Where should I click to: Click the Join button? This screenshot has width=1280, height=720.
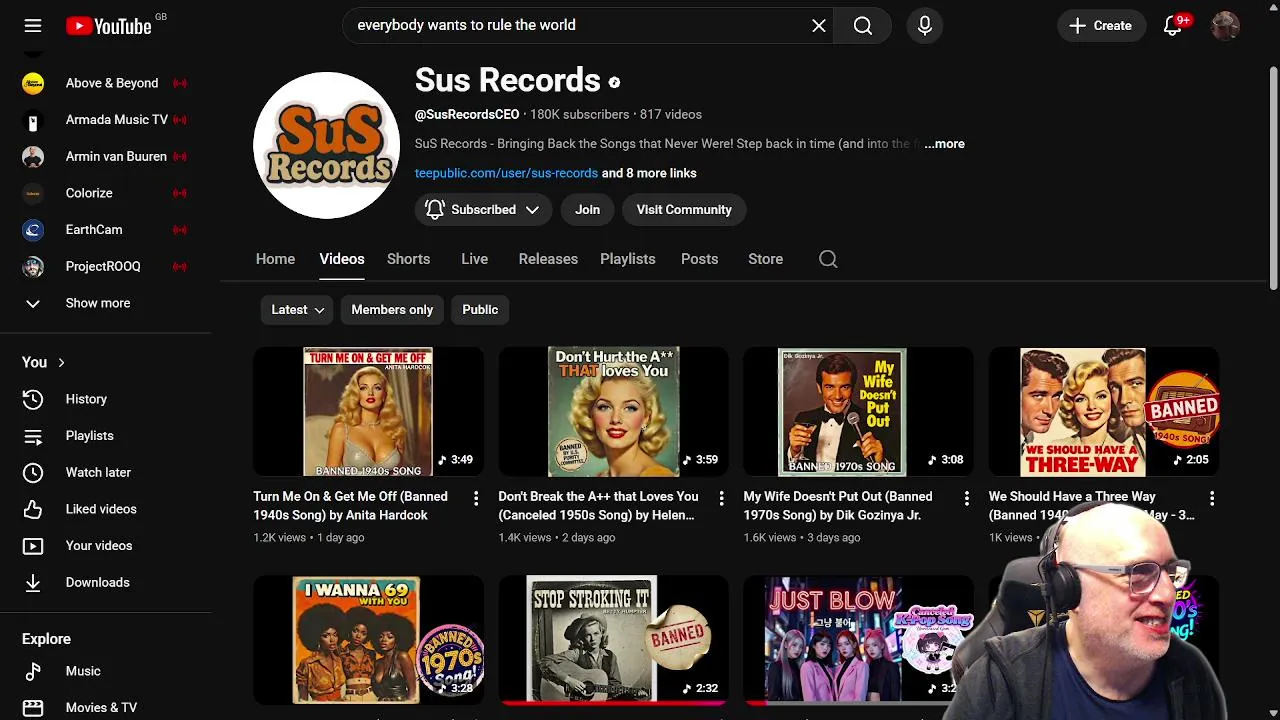tap(587, 210)
